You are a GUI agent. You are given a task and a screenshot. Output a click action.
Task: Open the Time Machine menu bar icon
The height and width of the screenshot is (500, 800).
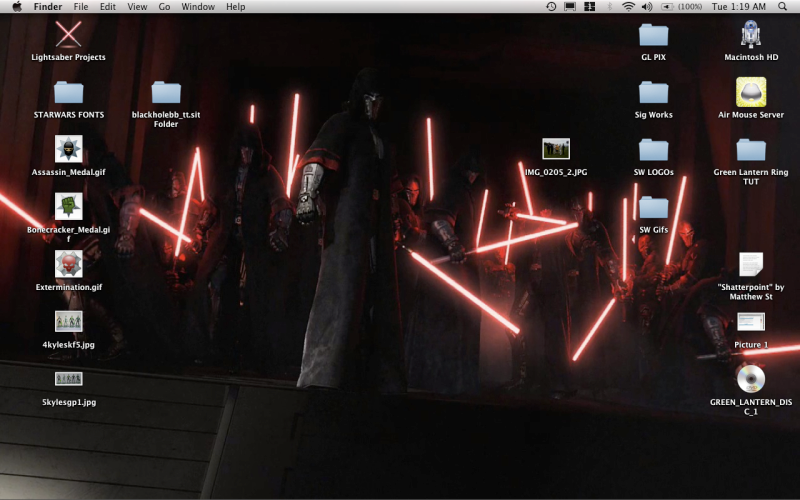coord(551,7)
